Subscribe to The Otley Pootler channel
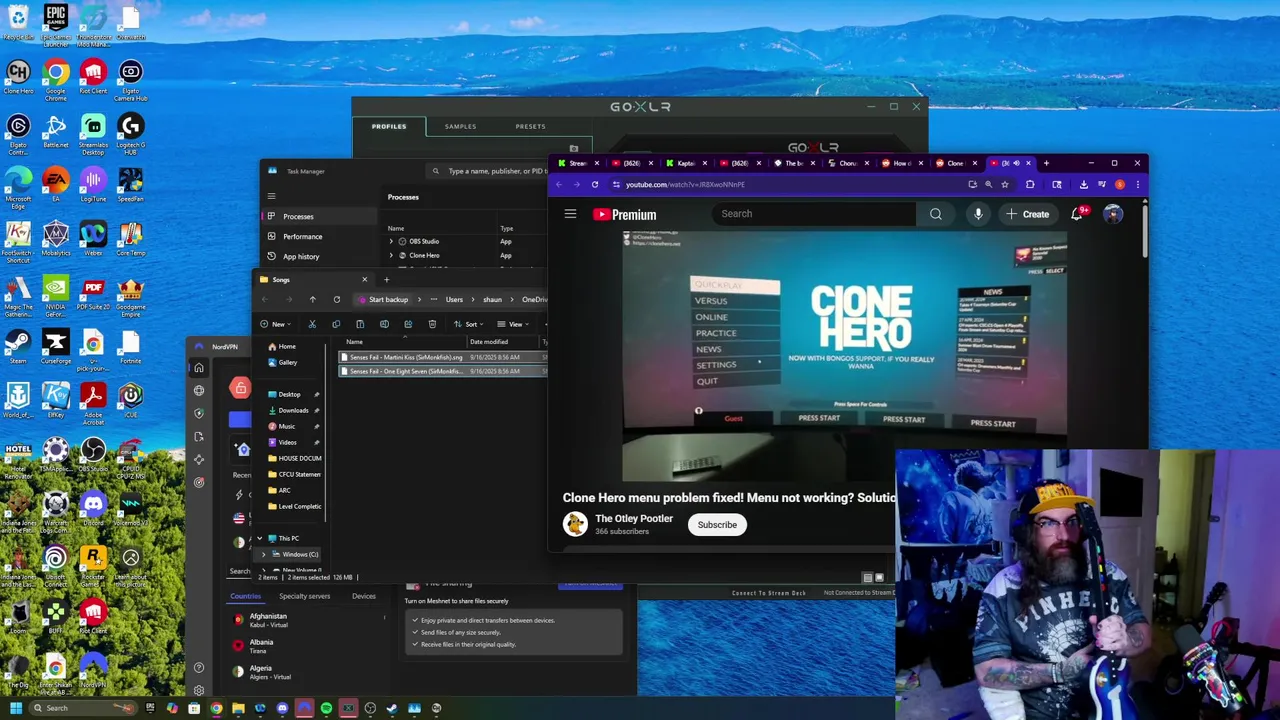The width and height of the screenshot is (1280, 720). click(717, 524)
